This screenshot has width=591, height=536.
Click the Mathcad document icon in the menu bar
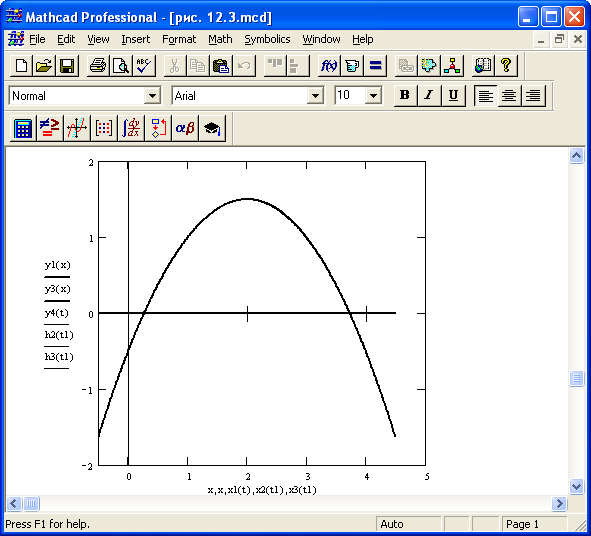point(16,39)
